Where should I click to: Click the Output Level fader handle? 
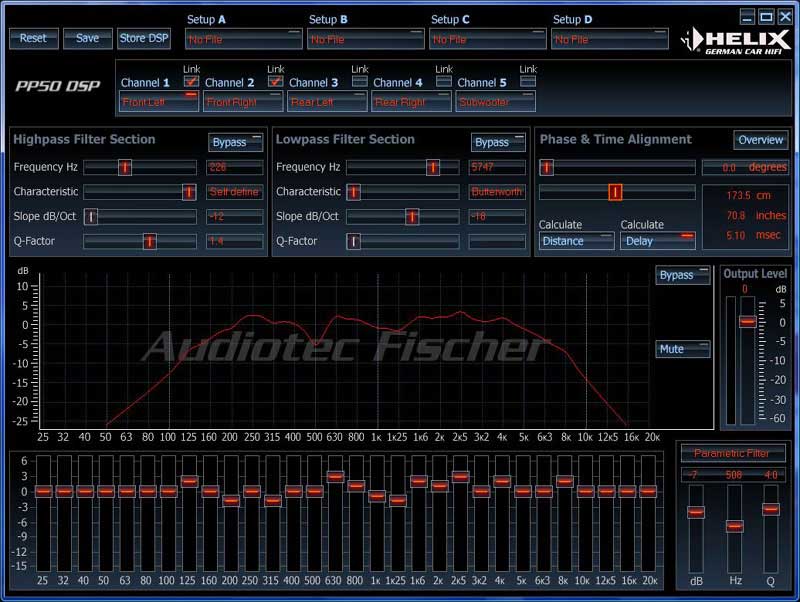coord(748,321)
